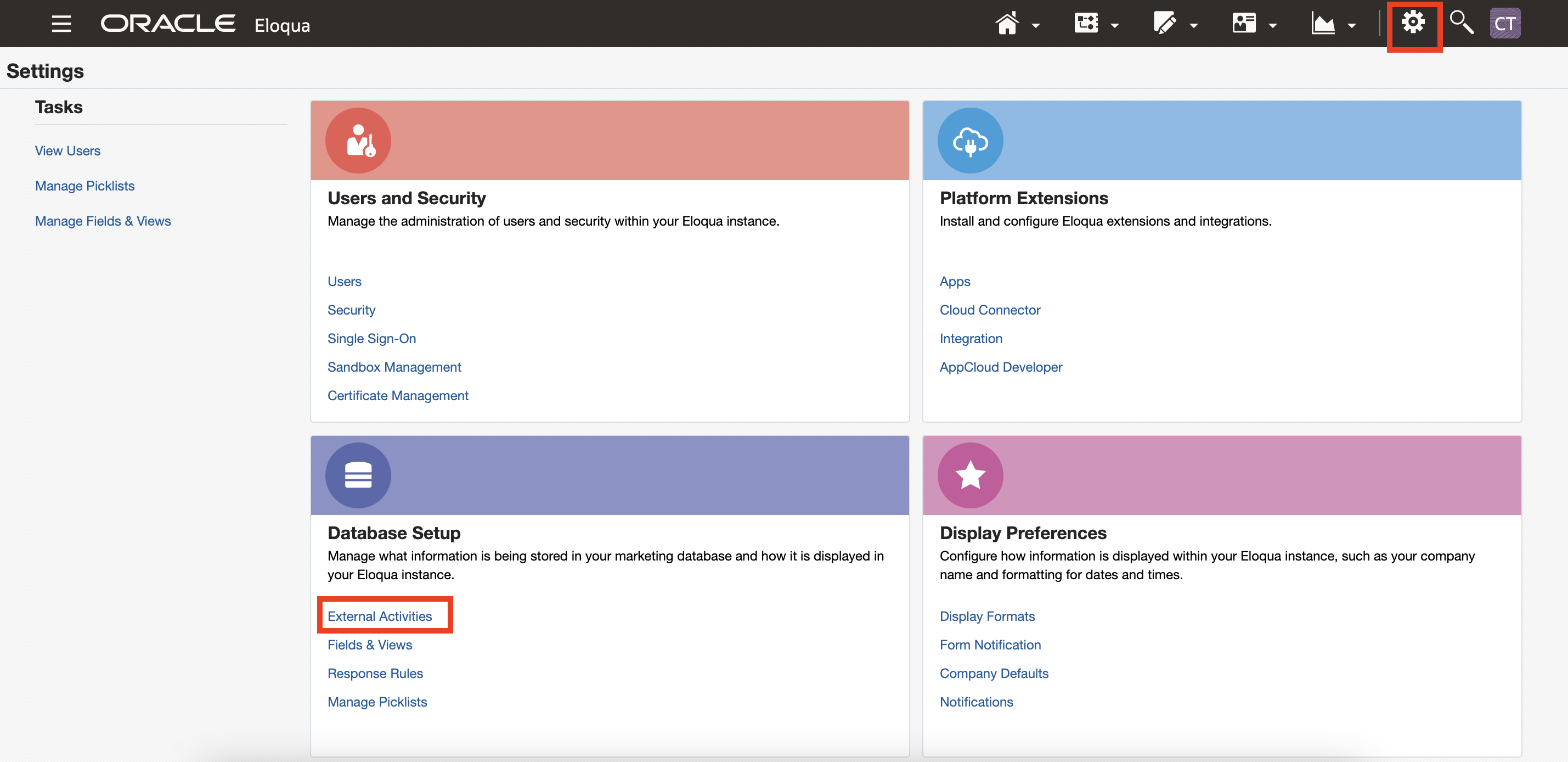Expand the Home dropdown arrow

[1035, 26]
